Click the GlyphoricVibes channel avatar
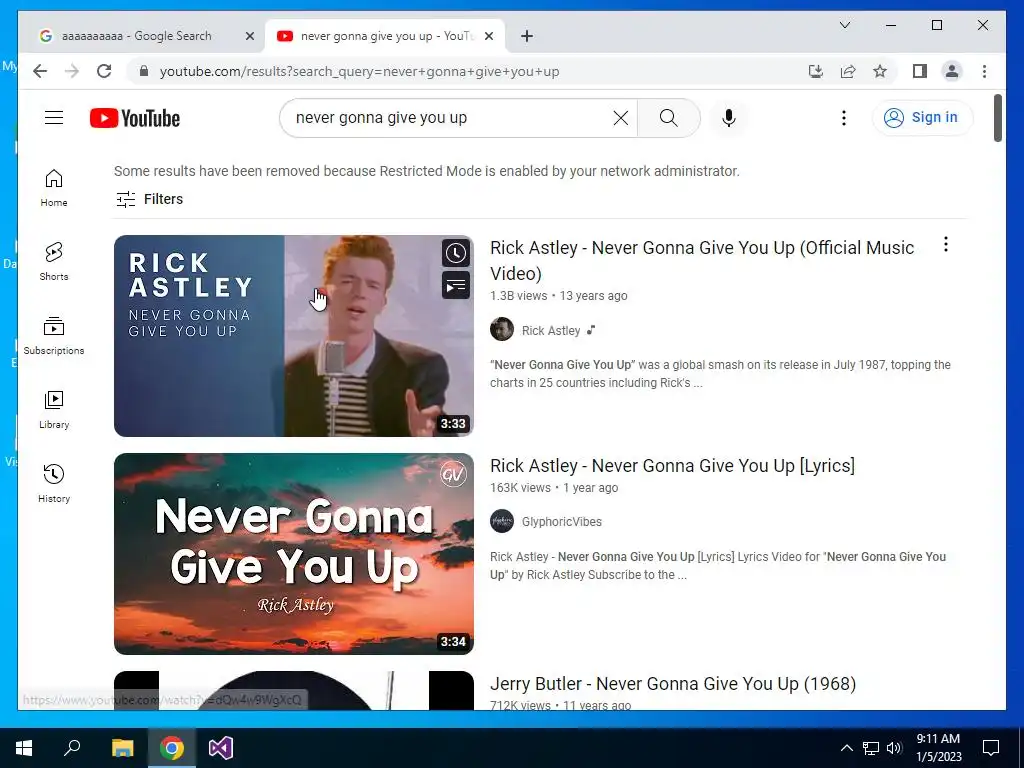 (502, 521)
